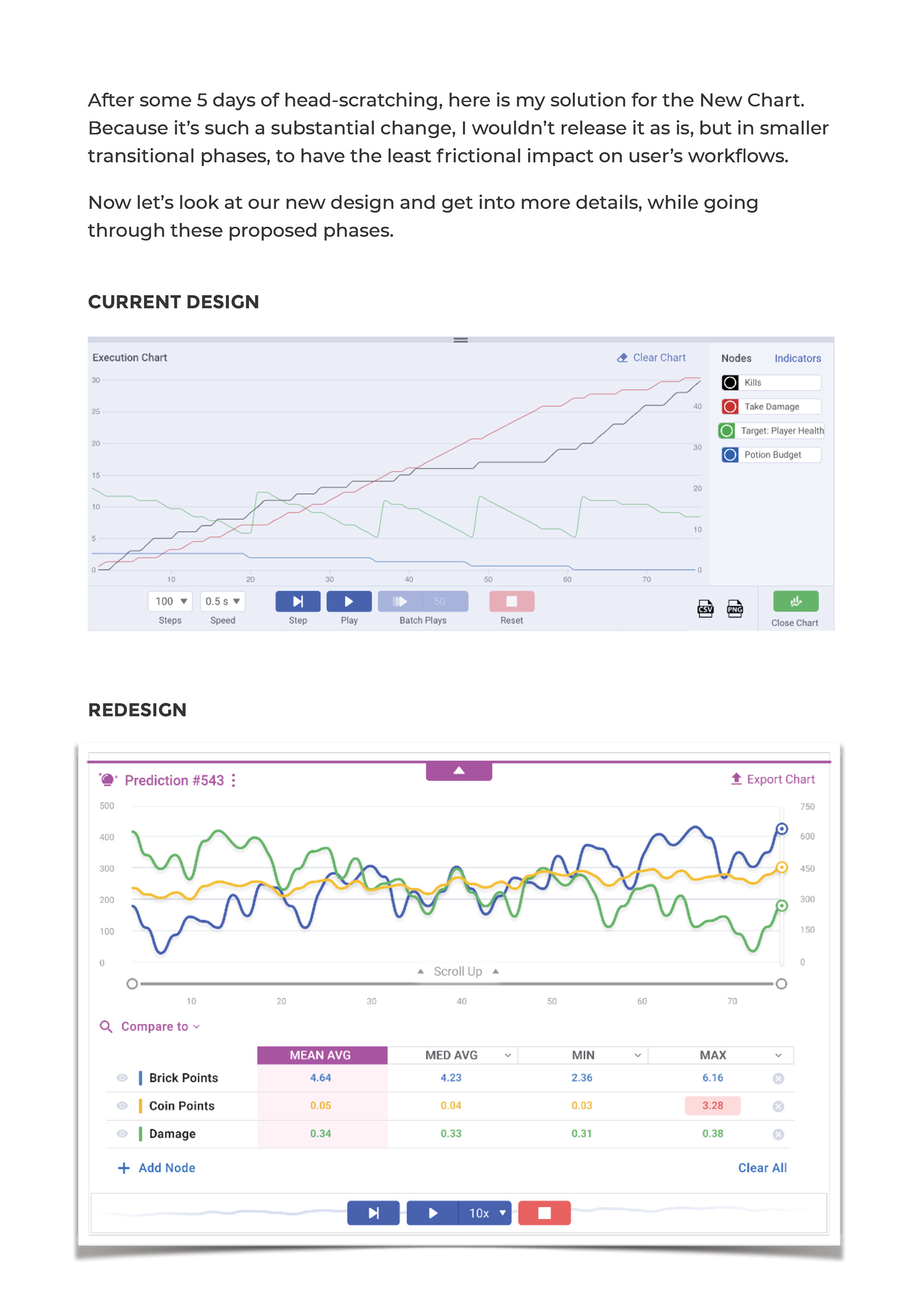924x1306 pixels.
Task: Expand the Compare to dropdown
Action: point(154,1027)
